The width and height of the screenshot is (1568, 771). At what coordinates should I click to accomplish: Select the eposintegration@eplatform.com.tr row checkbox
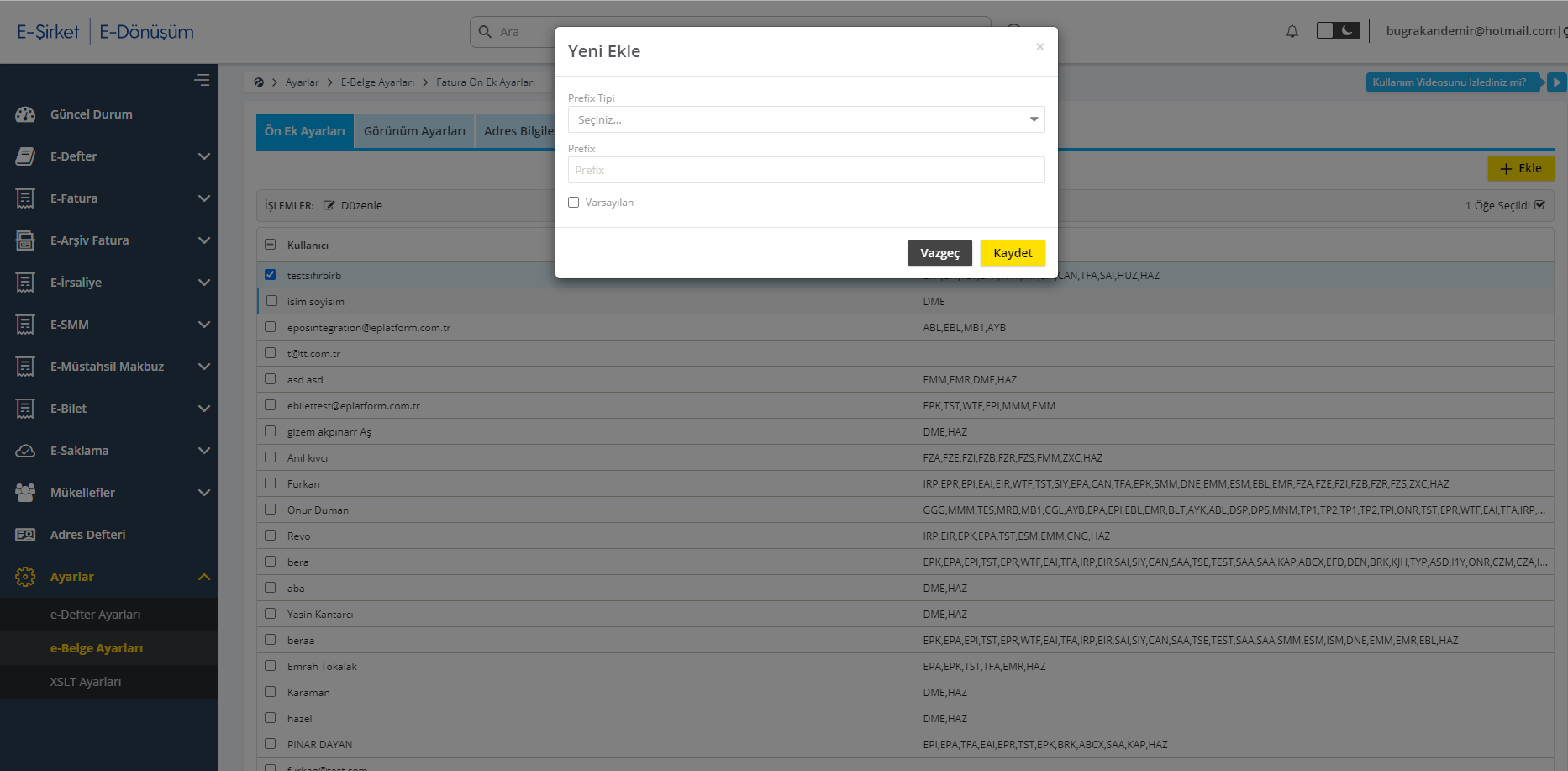click(270, 327)
